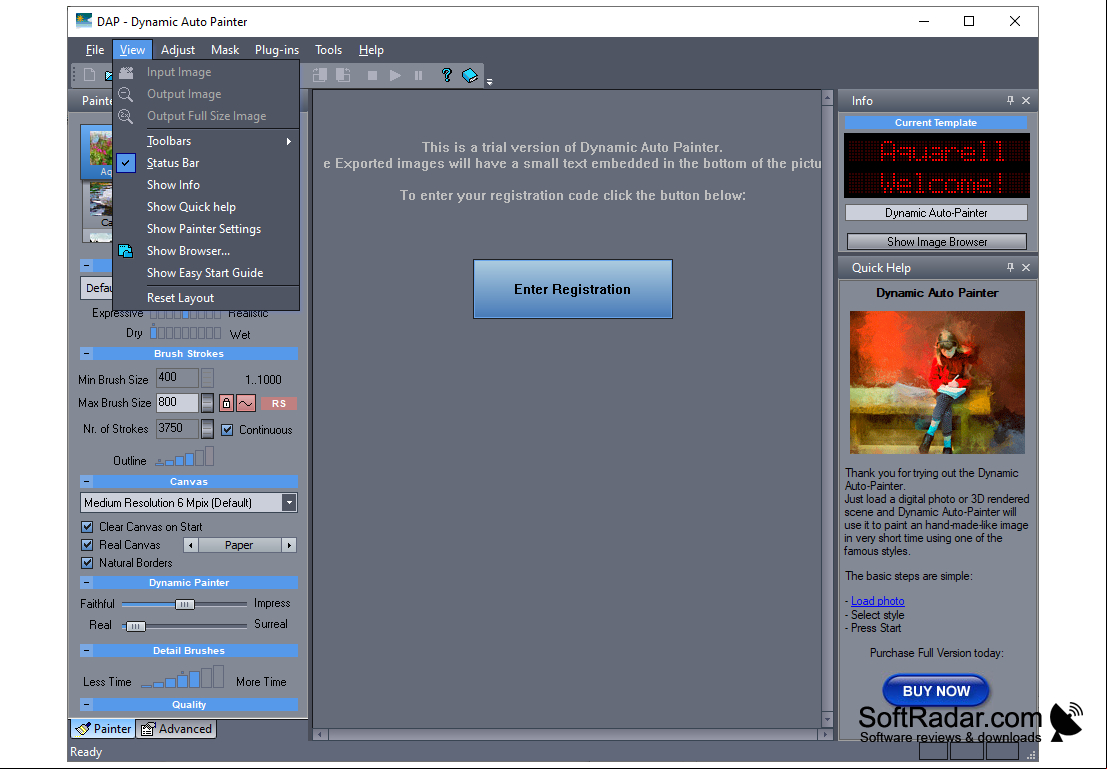Select Show Painter Settings menu entry
1107x769 pixels.
[x=206, y=229]
